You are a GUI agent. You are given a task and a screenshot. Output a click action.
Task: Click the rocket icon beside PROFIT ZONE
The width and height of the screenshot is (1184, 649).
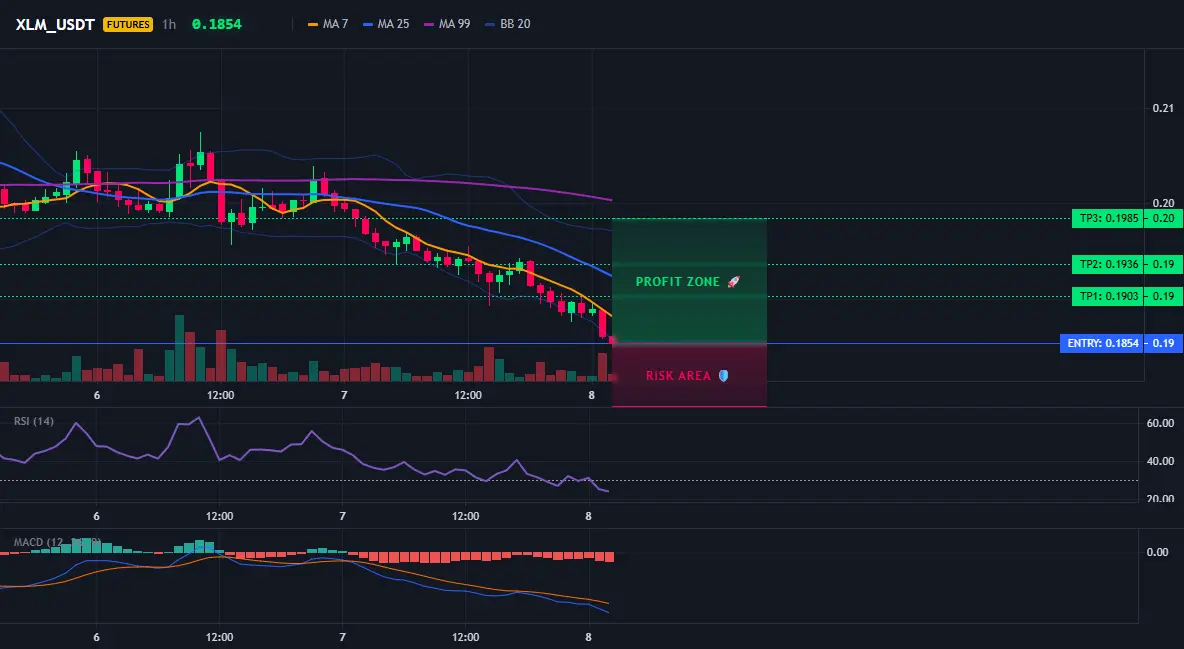point(733,282)
